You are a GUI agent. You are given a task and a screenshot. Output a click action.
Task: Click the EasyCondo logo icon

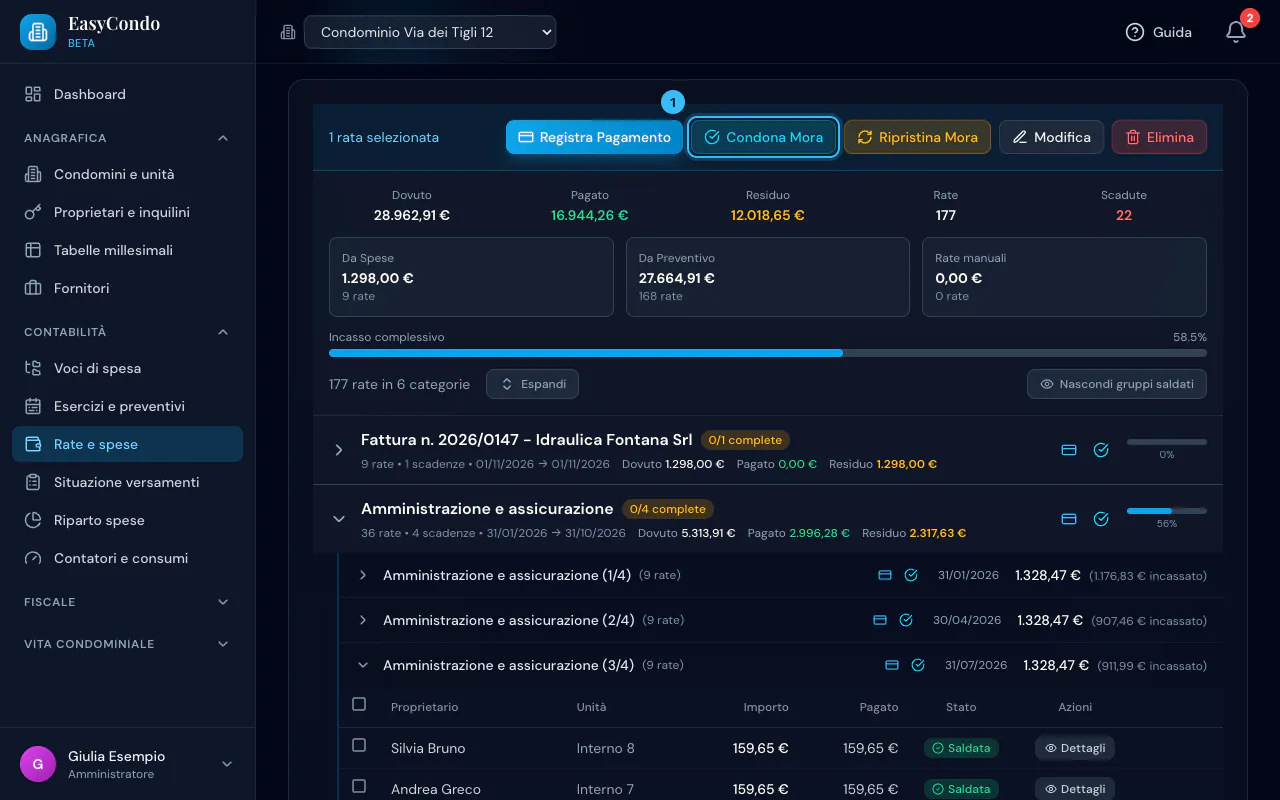(38, 32)
